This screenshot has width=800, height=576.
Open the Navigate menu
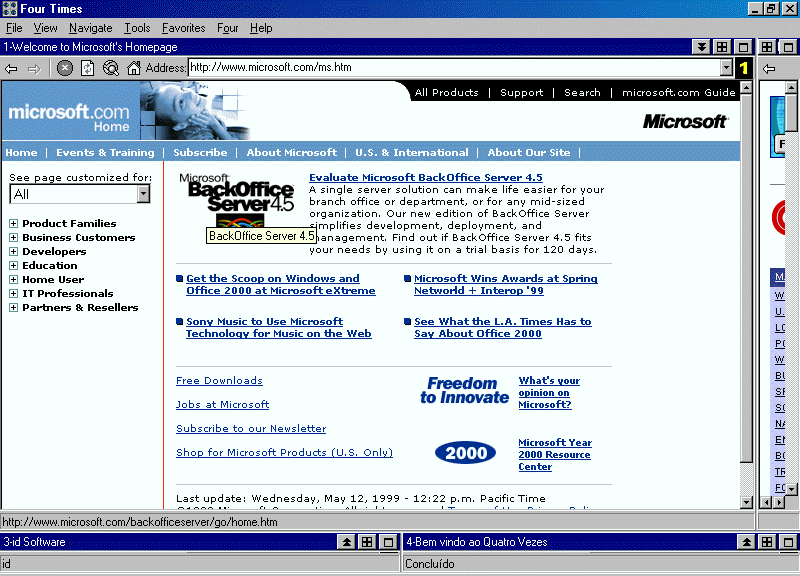[x=91, y=28]
